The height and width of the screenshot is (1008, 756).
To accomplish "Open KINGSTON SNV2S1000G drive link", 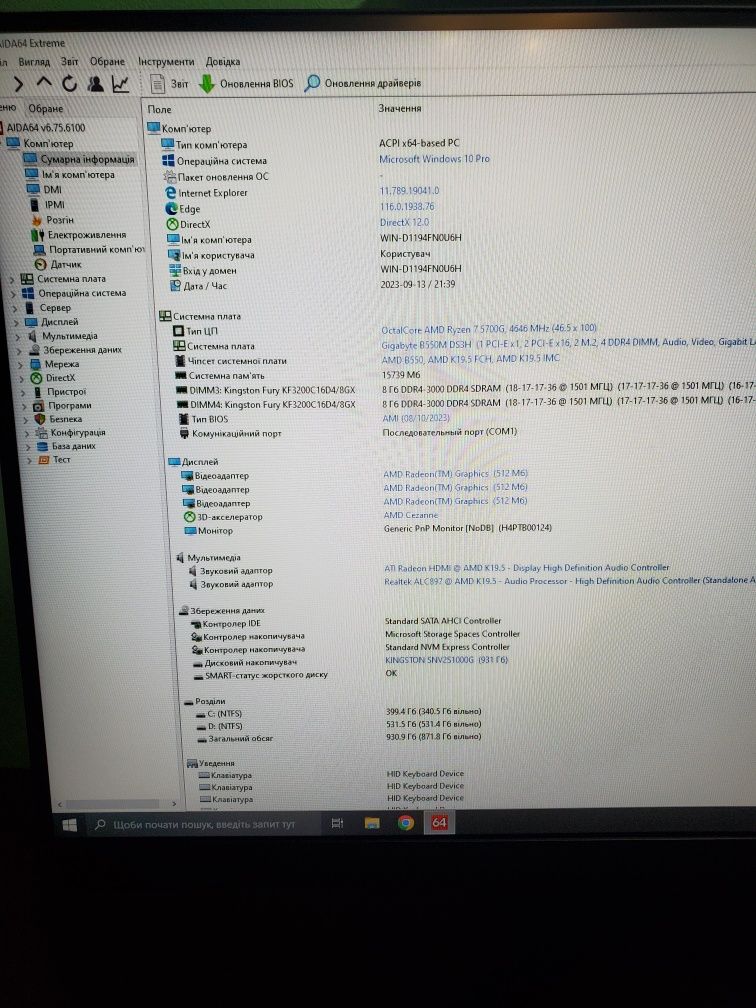I will [x=446, y=660].
